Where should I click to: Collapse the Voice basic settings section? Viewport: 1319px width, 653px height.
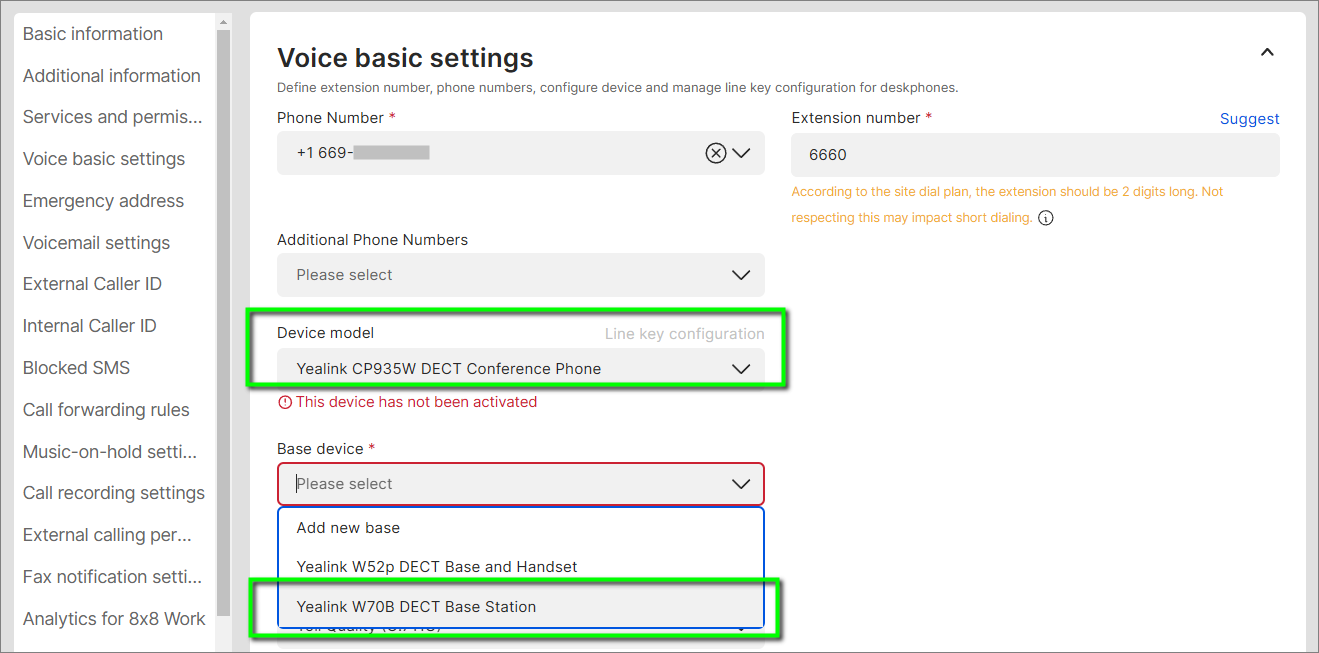point(1267,52)
